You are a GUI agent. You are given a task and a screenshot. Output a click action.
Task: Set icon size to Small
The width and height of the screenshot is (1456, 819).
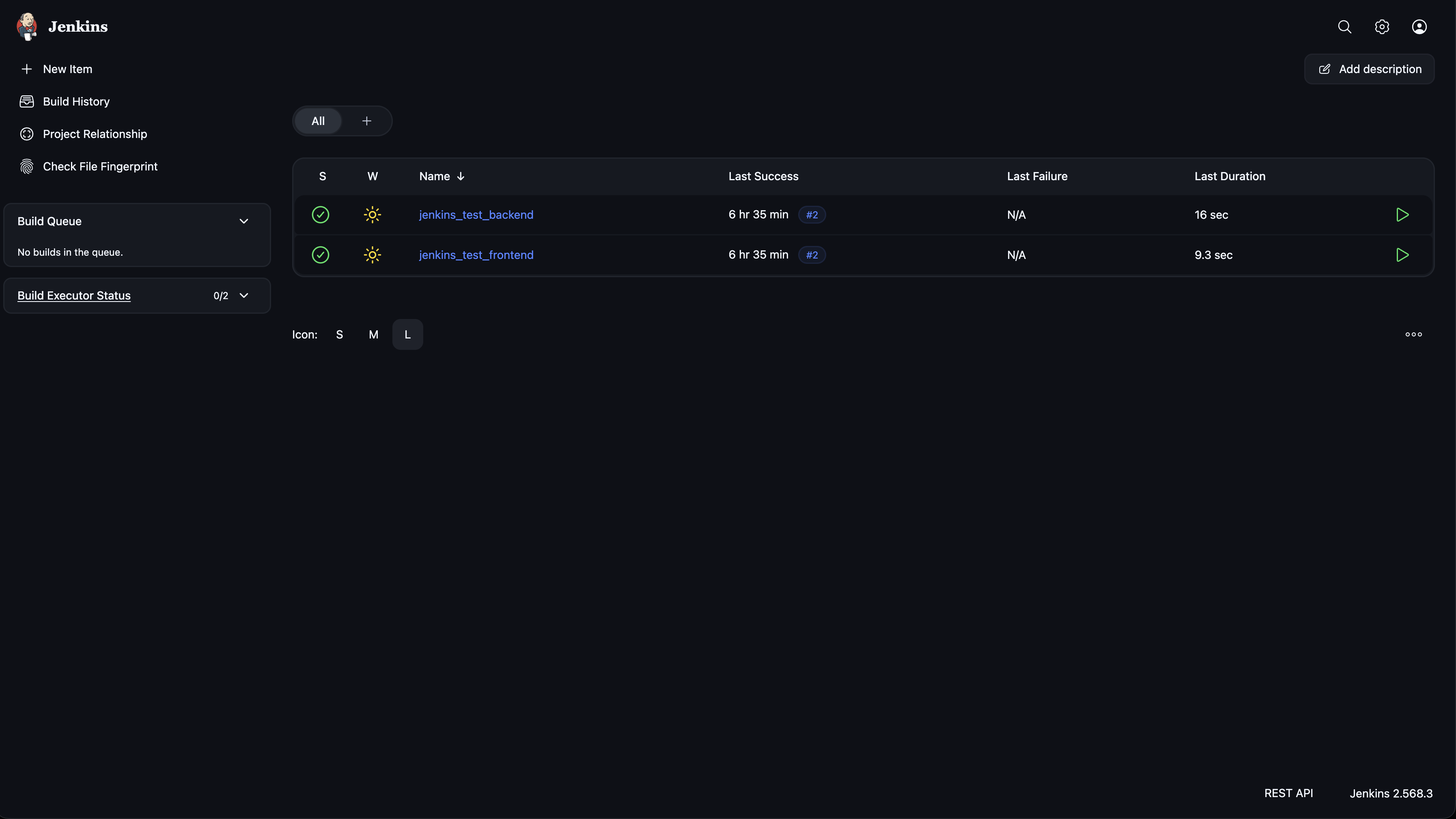(x=340, y=334)
